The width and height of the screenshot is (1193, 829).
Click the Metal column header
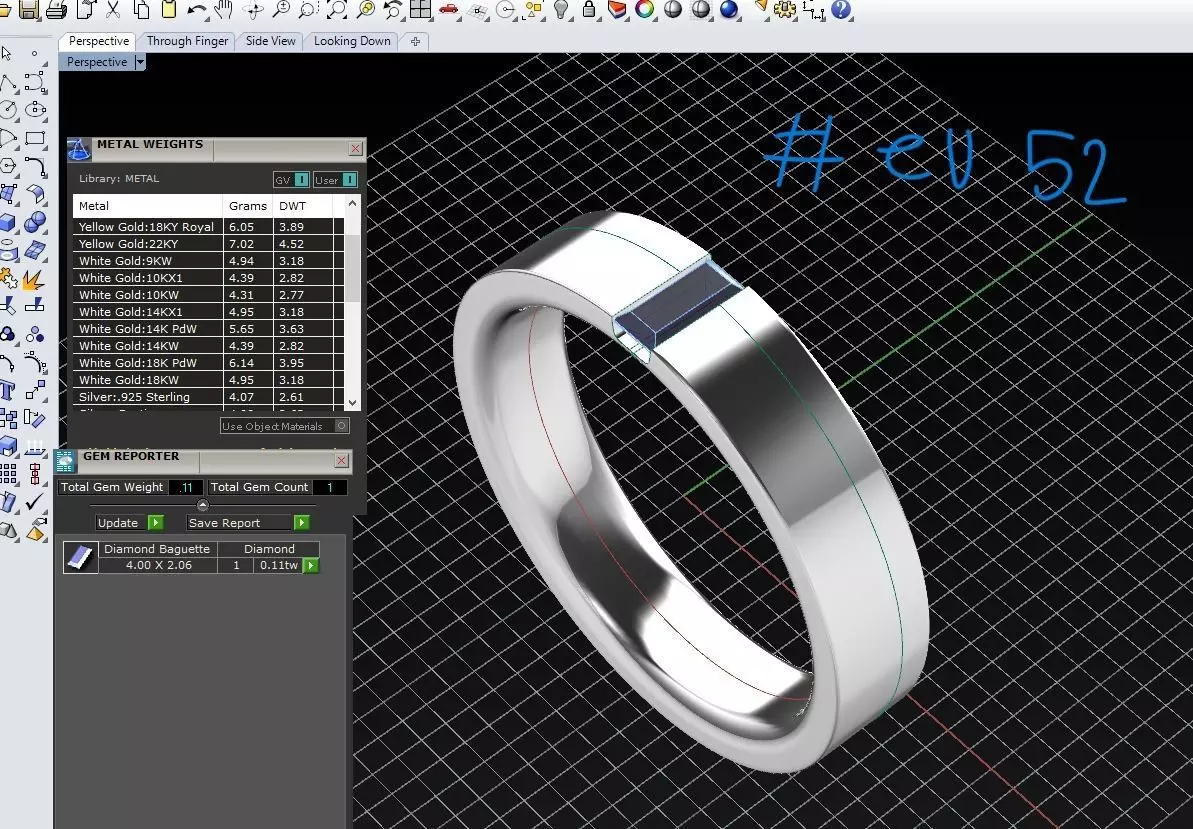click(x=148, y=206)
